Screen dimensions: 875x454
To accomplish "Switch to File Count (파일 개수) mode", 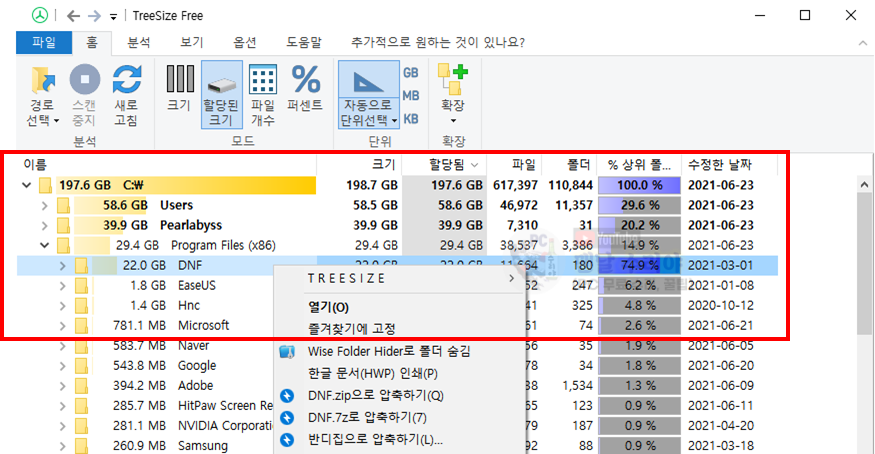I will (263, 95).
